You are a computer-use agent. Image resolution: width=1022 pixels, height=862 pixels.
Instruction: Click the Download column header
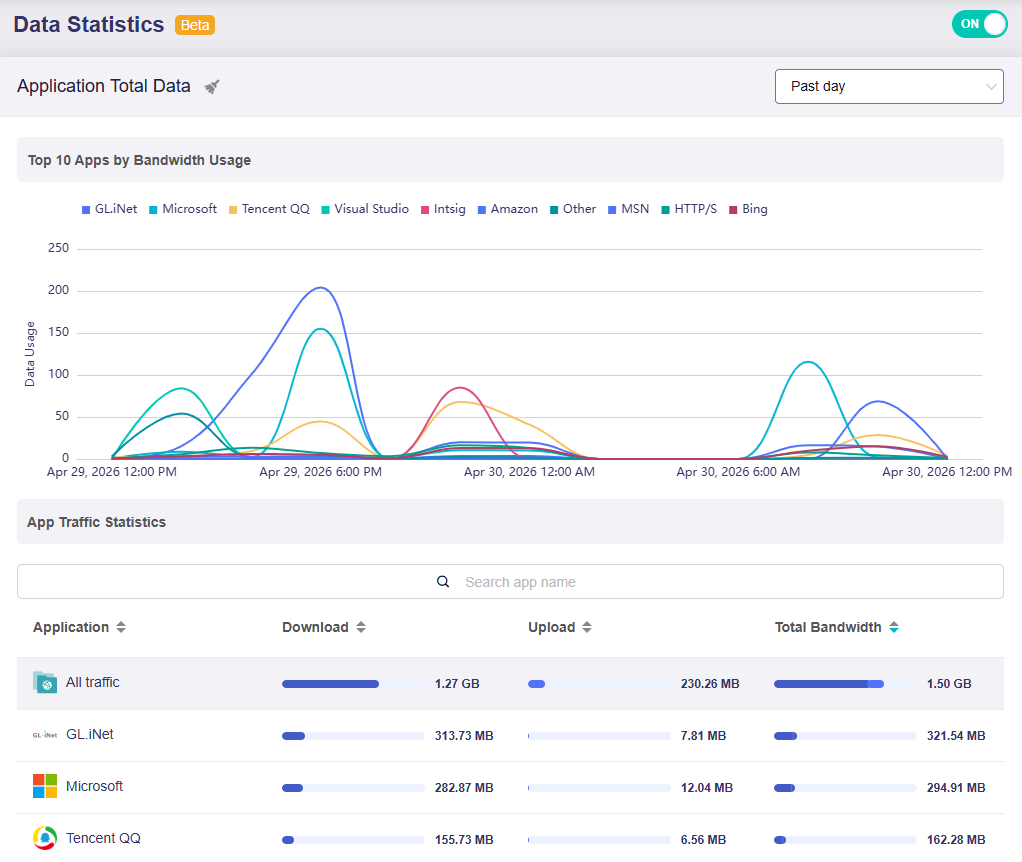coord(315,627)
